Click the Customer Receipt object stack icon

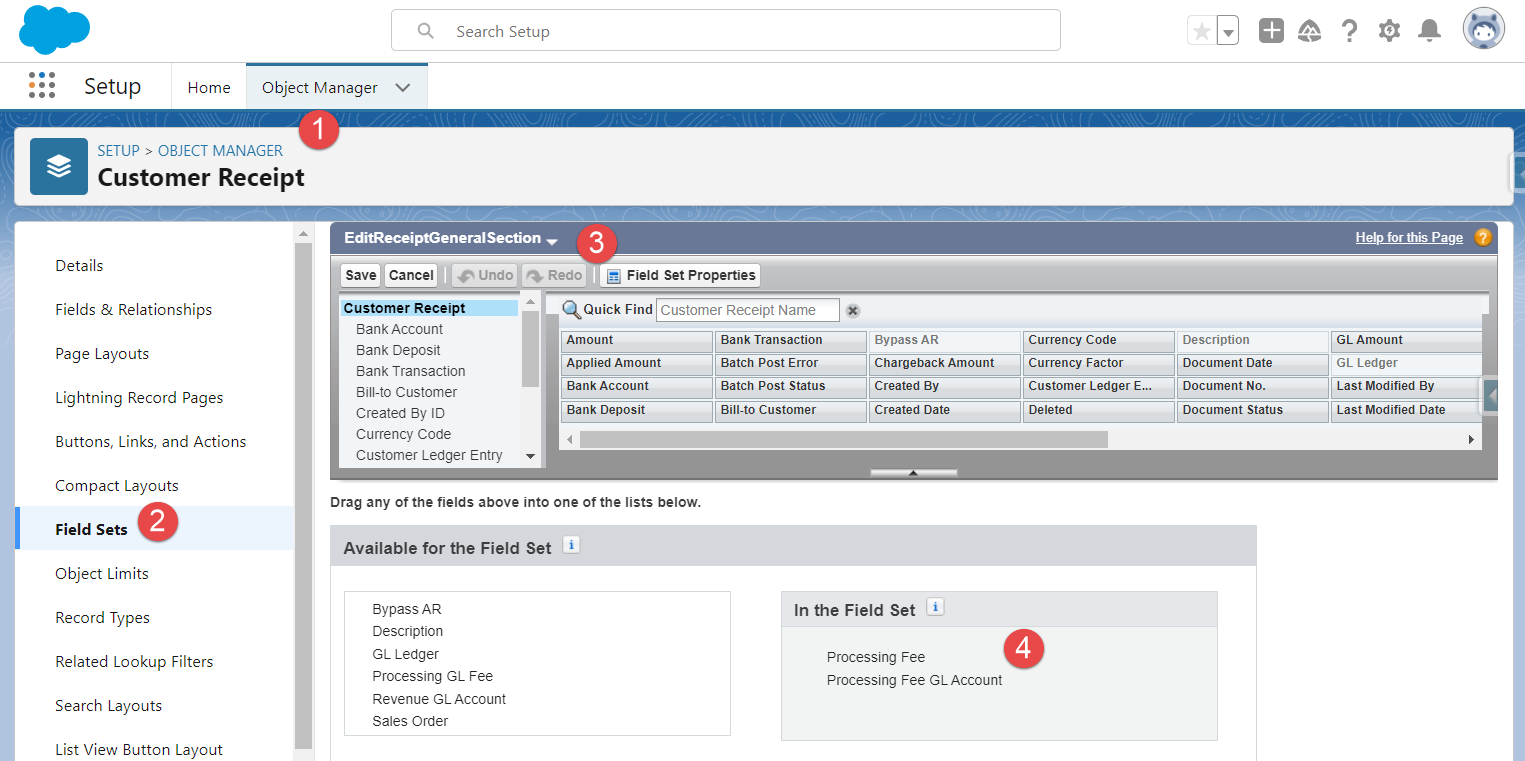coord(59,166)
